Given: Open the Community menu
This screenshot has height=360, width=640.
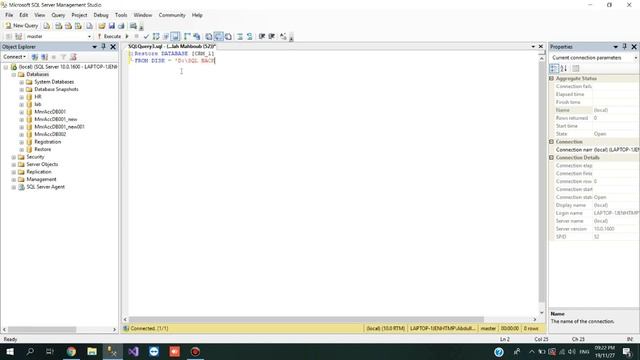Looking at the screenshot, I should (172, 15).
